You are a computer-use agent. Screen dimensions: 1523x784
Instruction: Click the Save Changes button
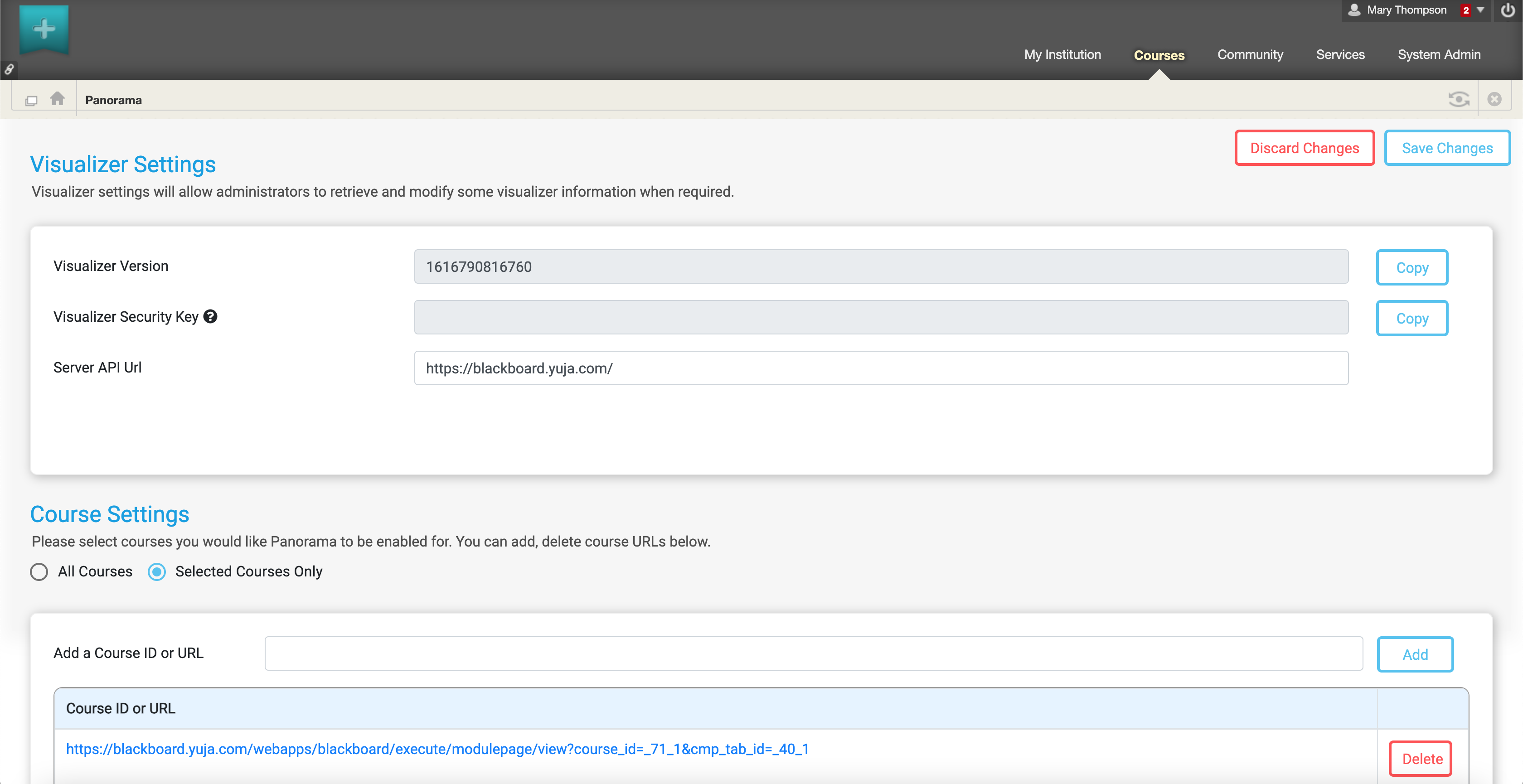1447,148
